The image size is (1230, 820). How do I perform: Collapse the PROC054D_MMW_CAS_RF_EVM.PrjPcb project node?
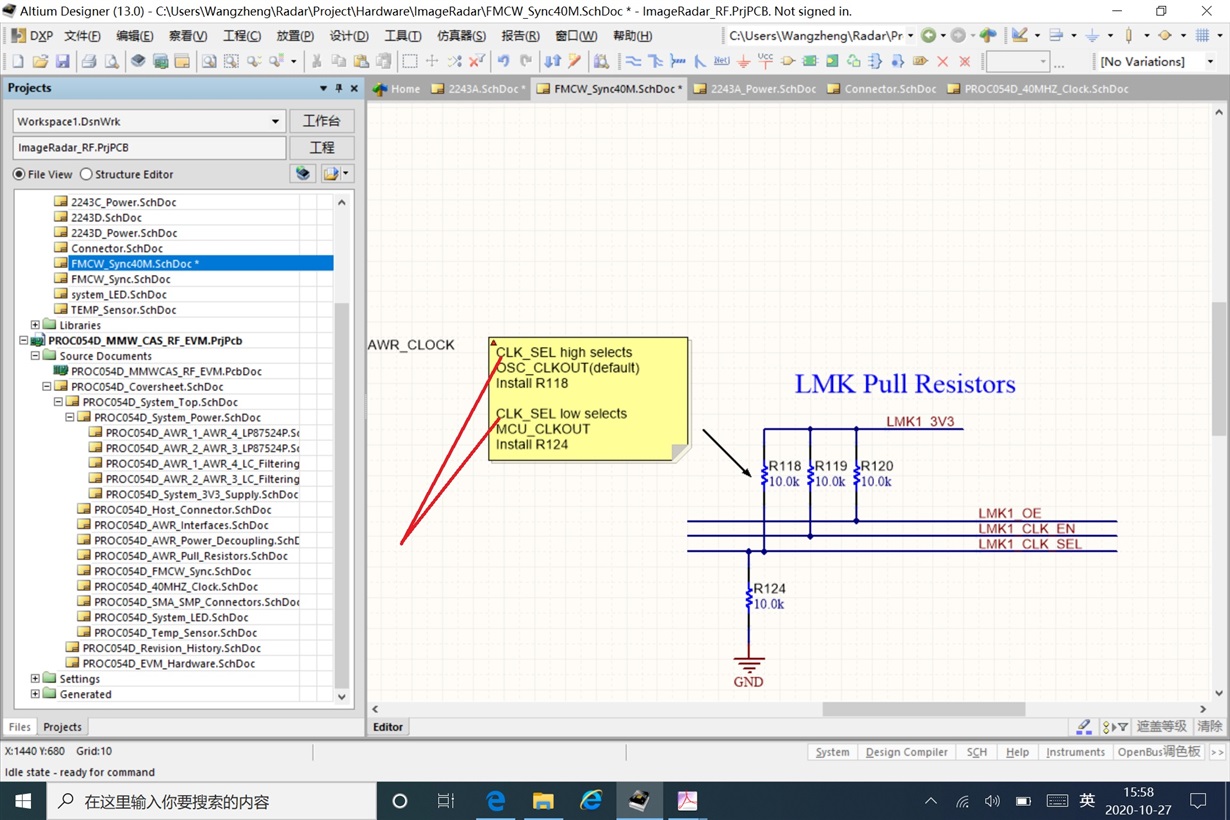click(x=24, y=341)
